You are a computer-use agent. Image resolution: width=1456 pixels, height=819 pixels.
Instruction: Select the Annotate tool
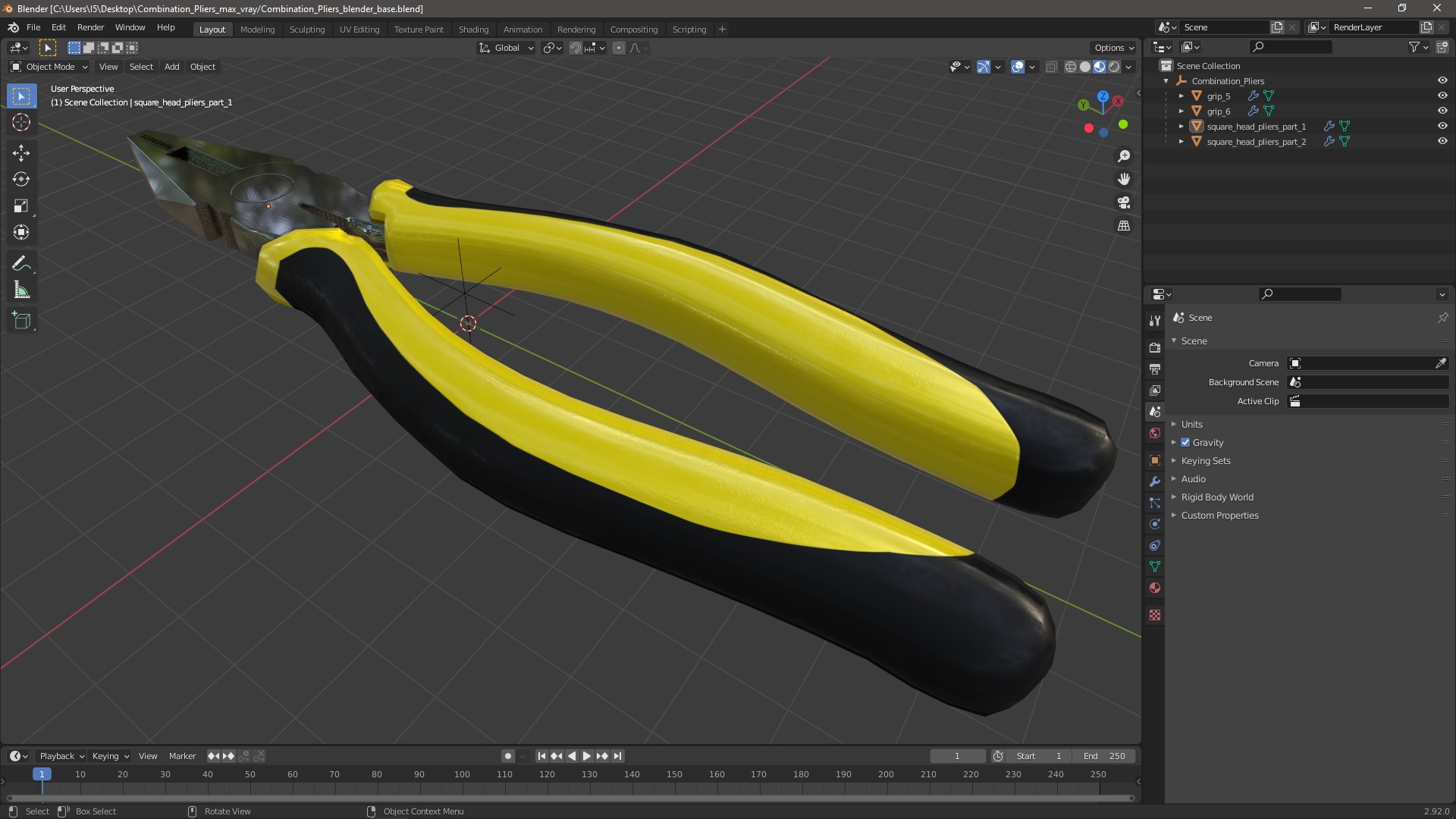[x=21, y=264]
